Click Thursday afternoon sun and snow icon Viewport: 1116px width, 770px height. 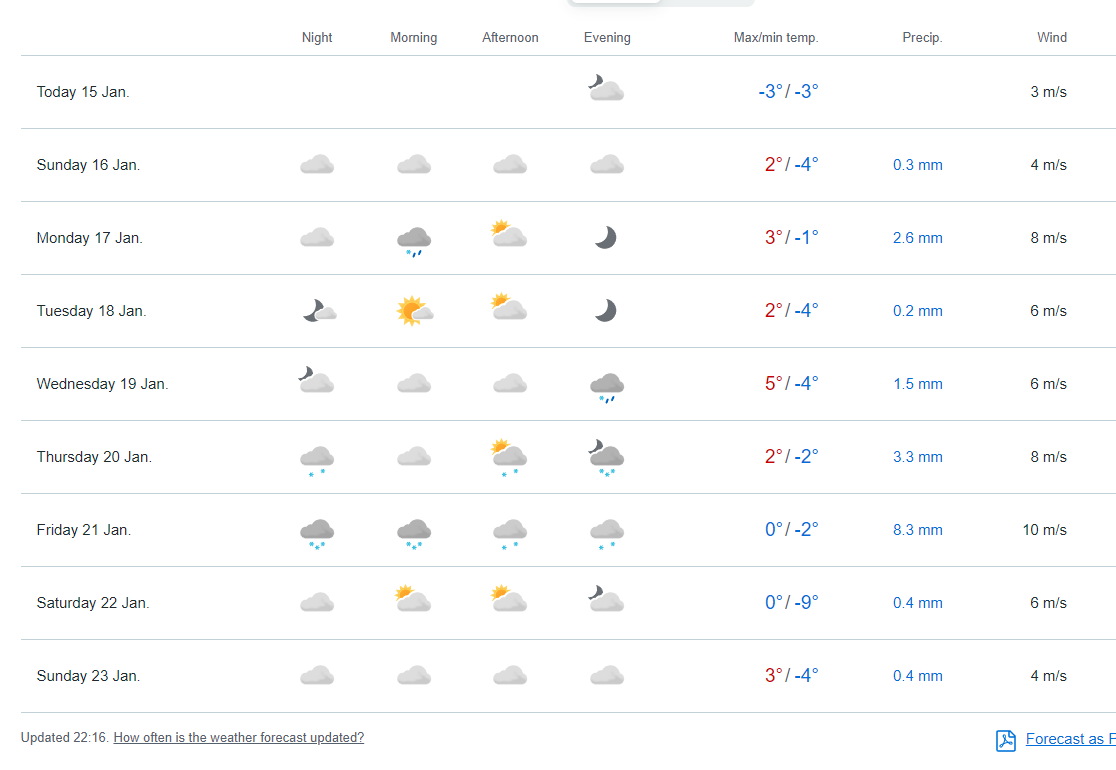coord(509,457)
